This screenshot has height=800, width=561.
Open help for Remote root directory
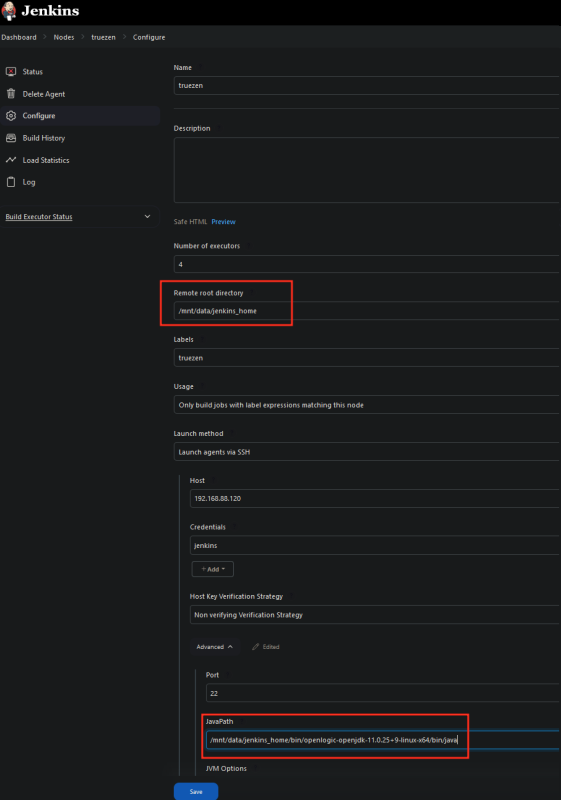(x=251, y=293)
